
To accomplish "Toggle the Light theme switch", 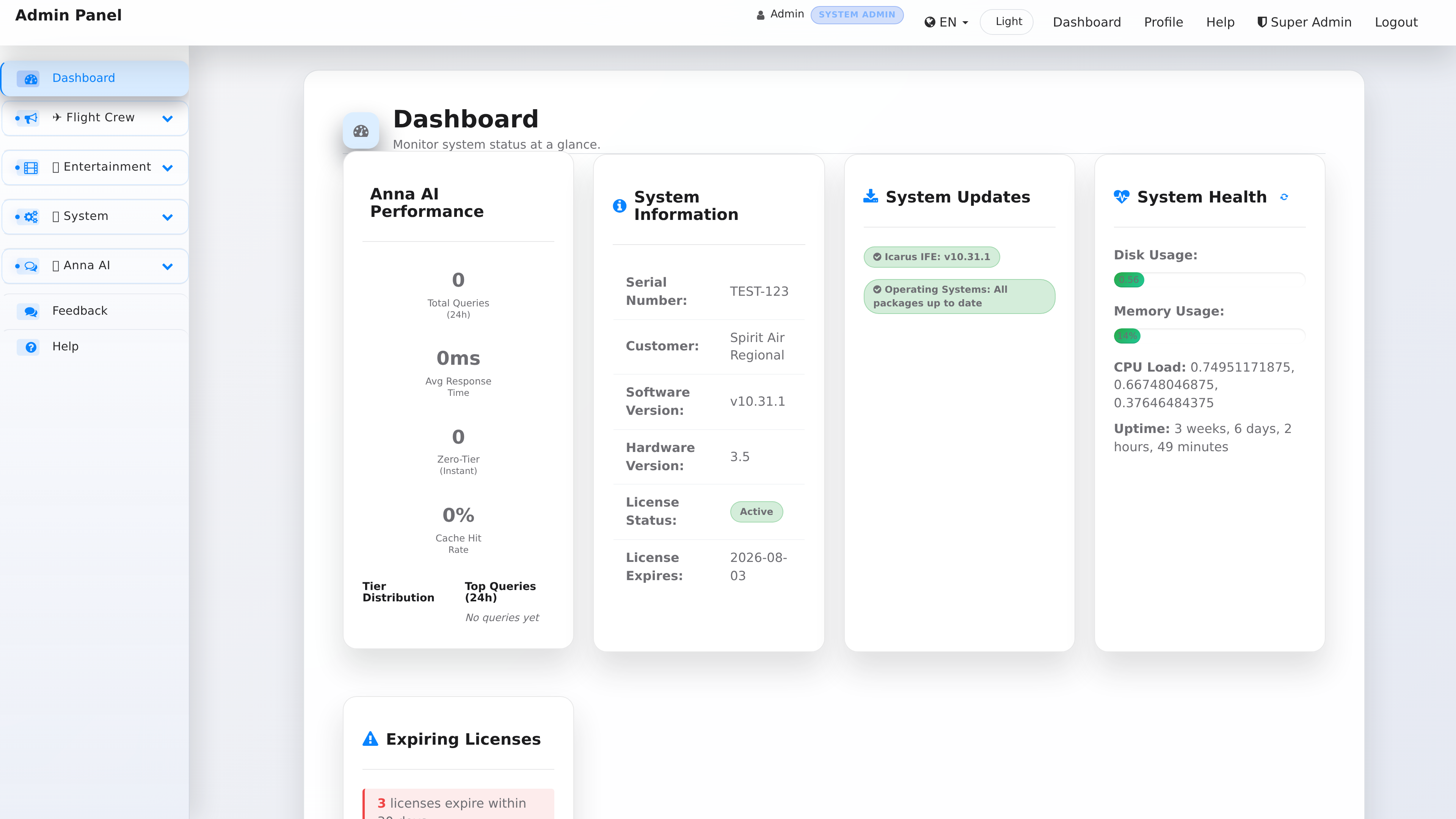I will 1007,22.
